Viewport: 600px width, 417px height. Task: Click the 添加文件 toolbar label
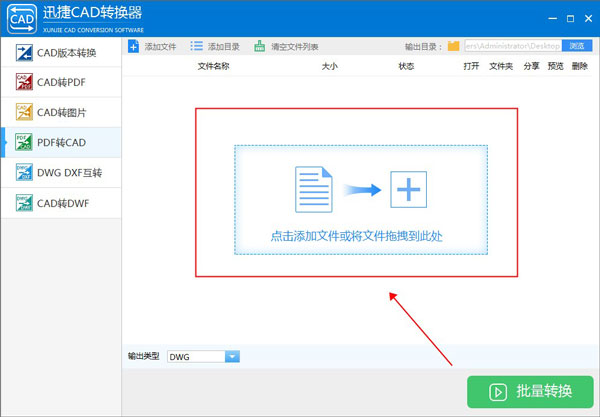[x=160, y=47]
